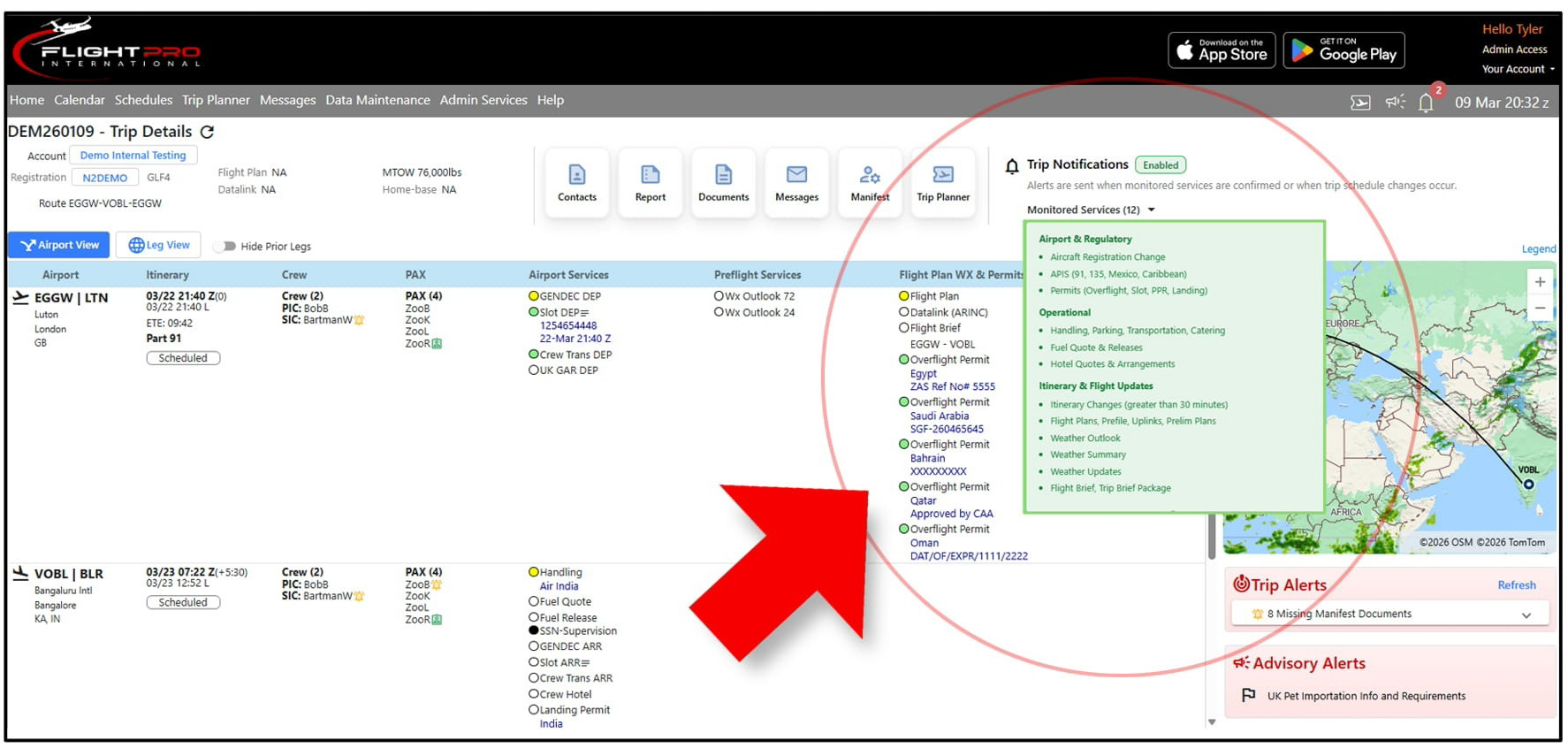Image resolution: width=1568 pixels, height=748 pixels.
Task: Click the map zoom in plus button
Action: coord(1540,282)
